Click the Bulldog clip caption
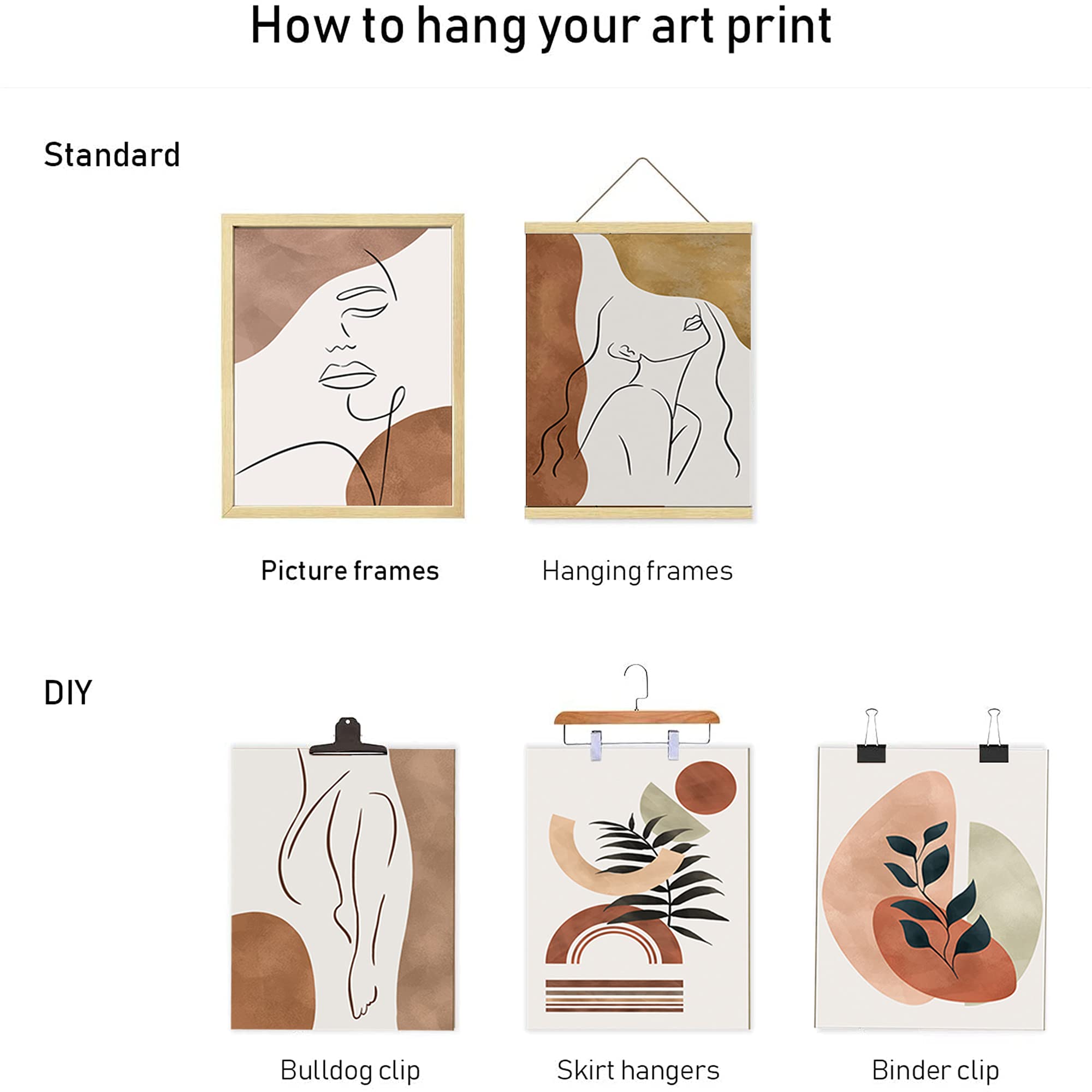1092x1092 pixels. [351, 1071]
